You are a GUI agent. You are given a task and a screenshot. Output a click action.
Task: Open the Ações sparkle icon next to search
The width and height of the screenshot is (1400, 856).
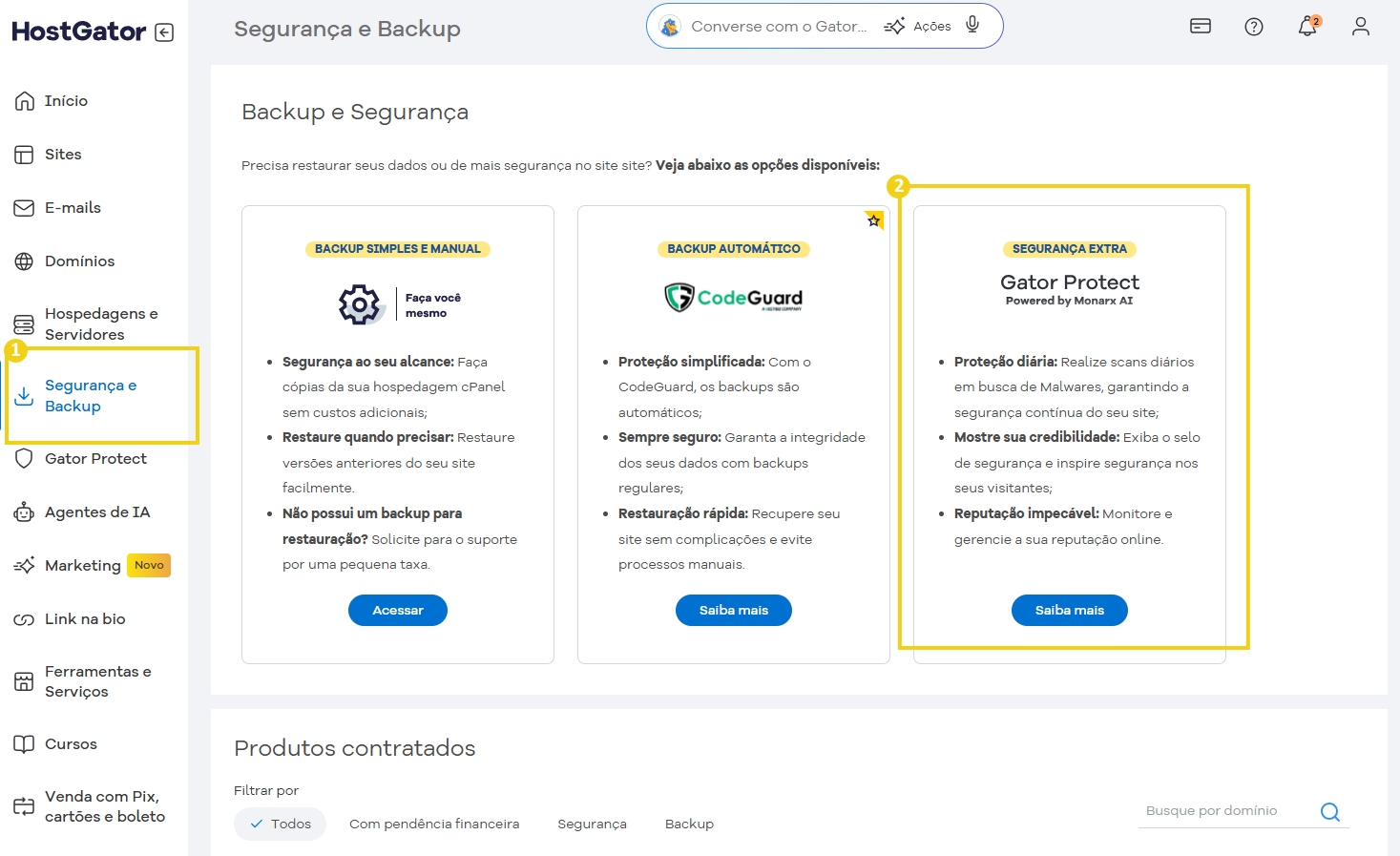[x=894, y=26]
